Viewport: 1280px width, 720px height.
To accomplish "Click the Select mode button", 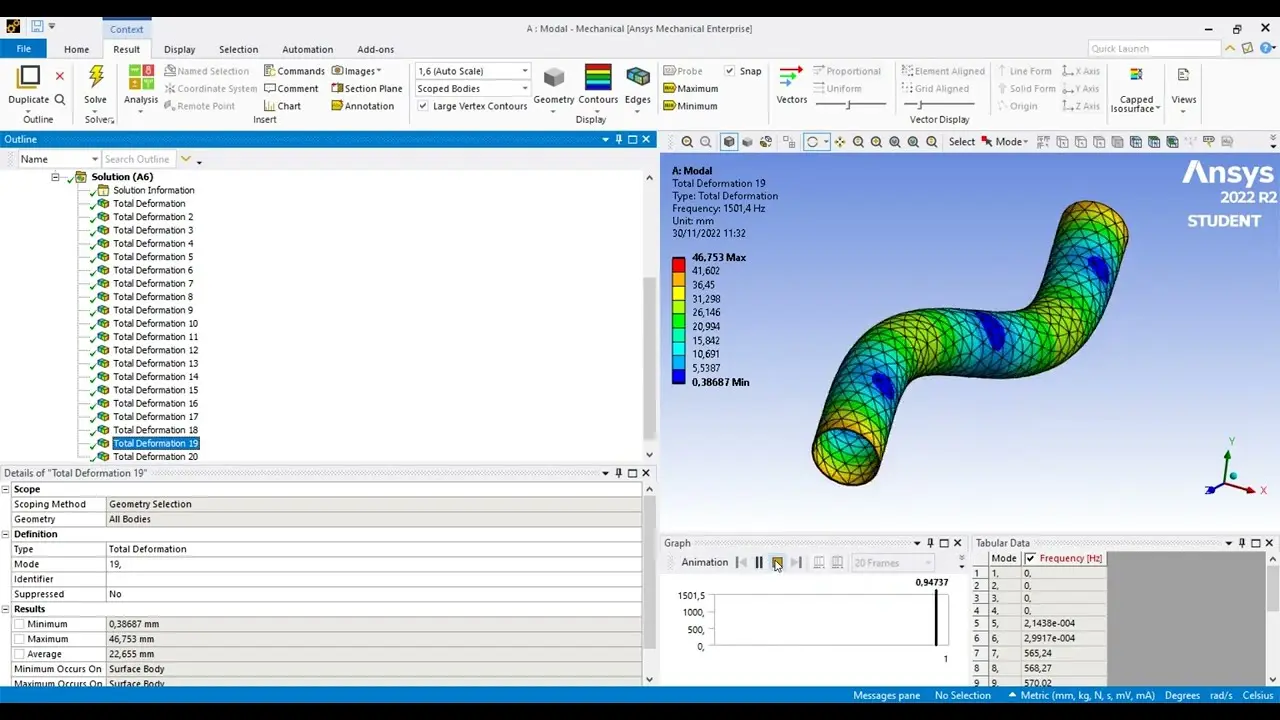I will 961,142.
